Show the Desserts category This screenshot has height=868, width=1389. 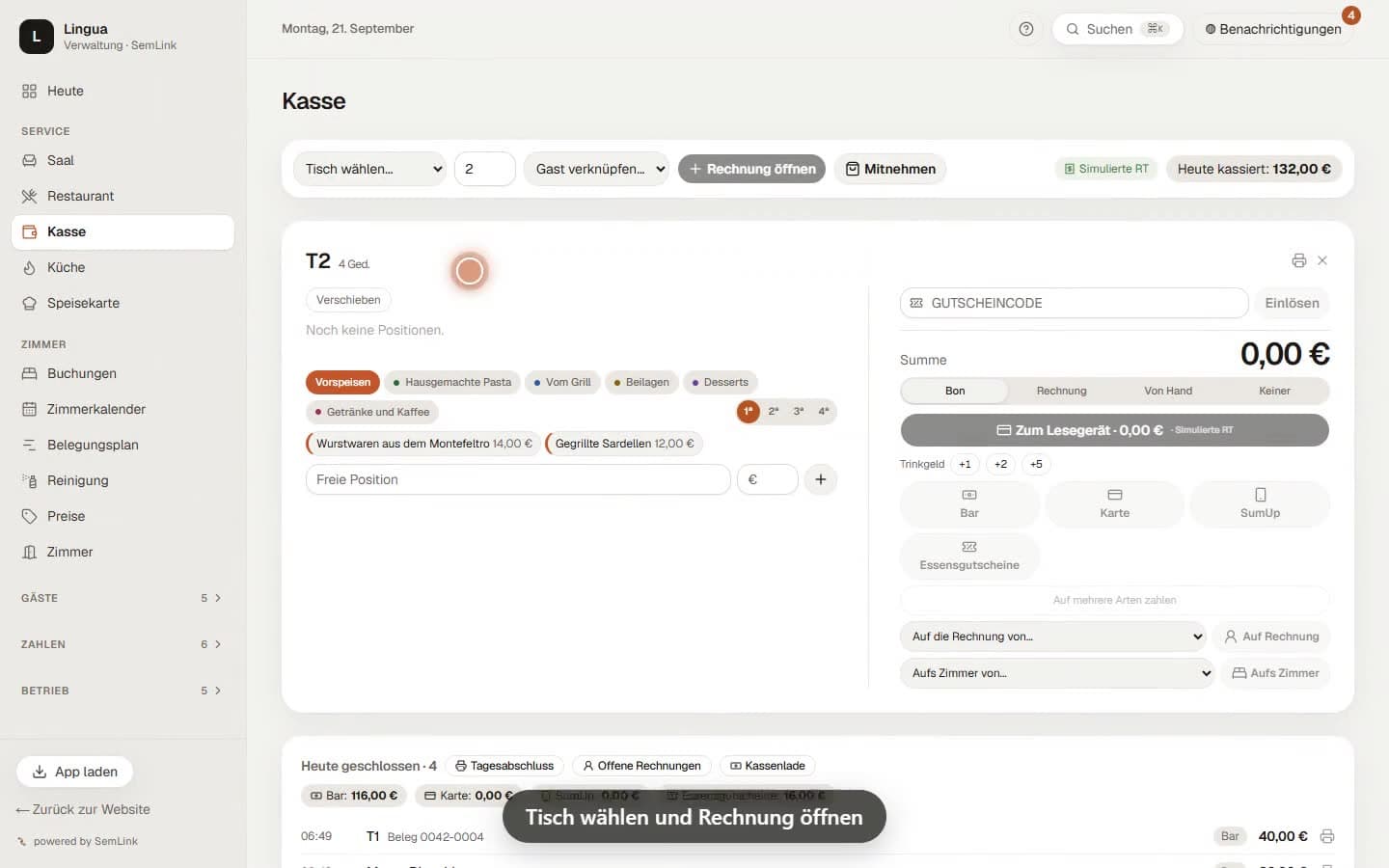pos(721,382)
